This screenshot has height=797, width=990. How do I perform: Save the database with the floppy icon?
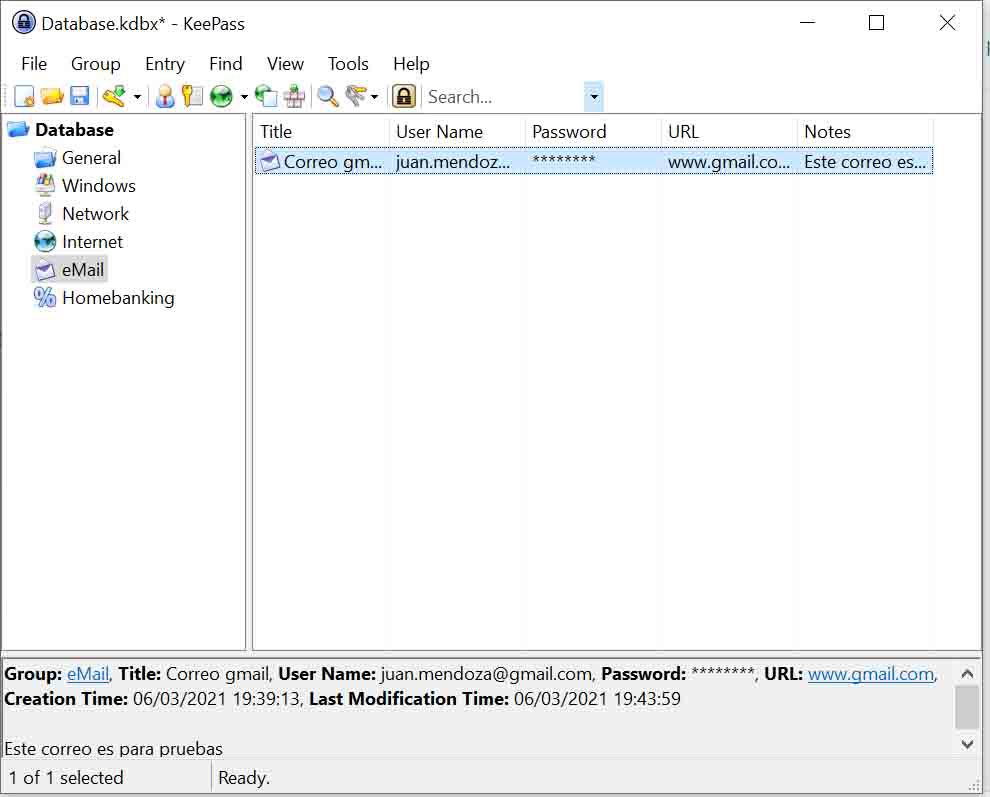click(80, 96)
